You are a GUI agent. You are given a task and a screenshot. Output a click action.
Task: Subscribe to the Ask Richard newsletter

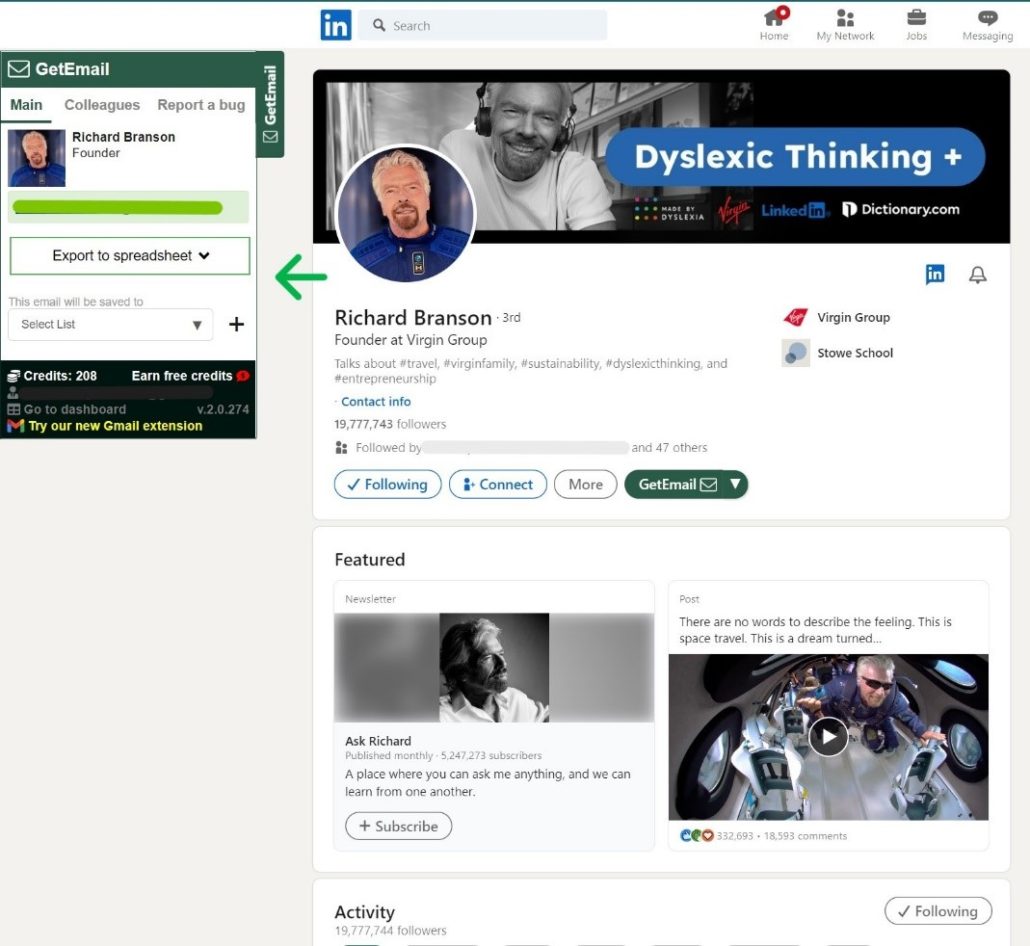(x=398, y=826)
